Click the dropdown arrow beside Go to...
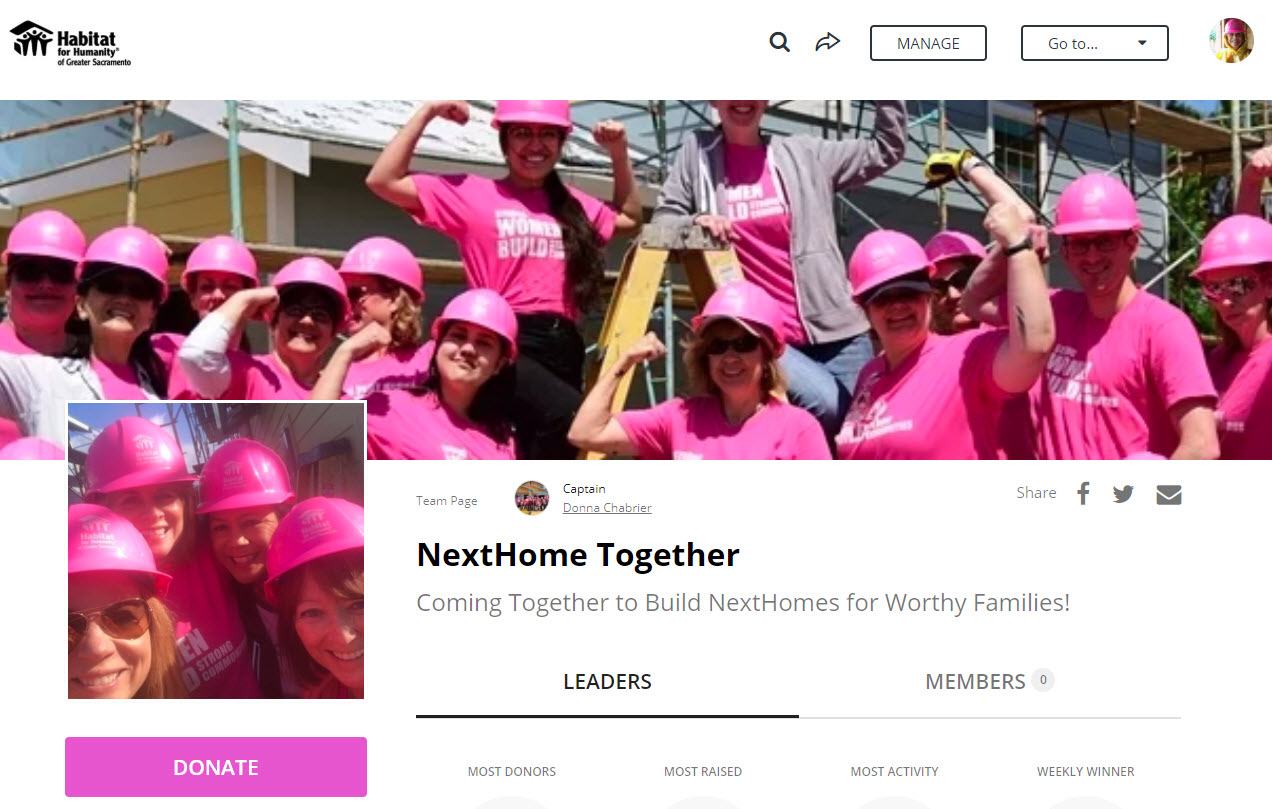The height and width of the screenshot is (809, 1272). (1143, 43)
